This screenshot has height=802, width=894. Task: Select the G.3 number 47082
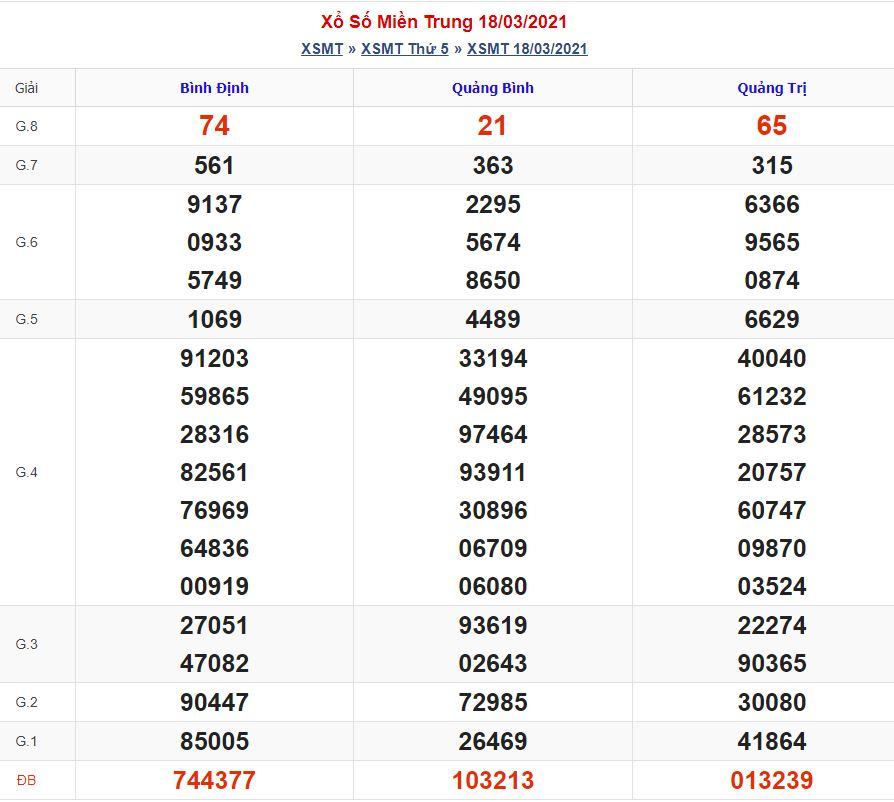[x=214, y=663]
